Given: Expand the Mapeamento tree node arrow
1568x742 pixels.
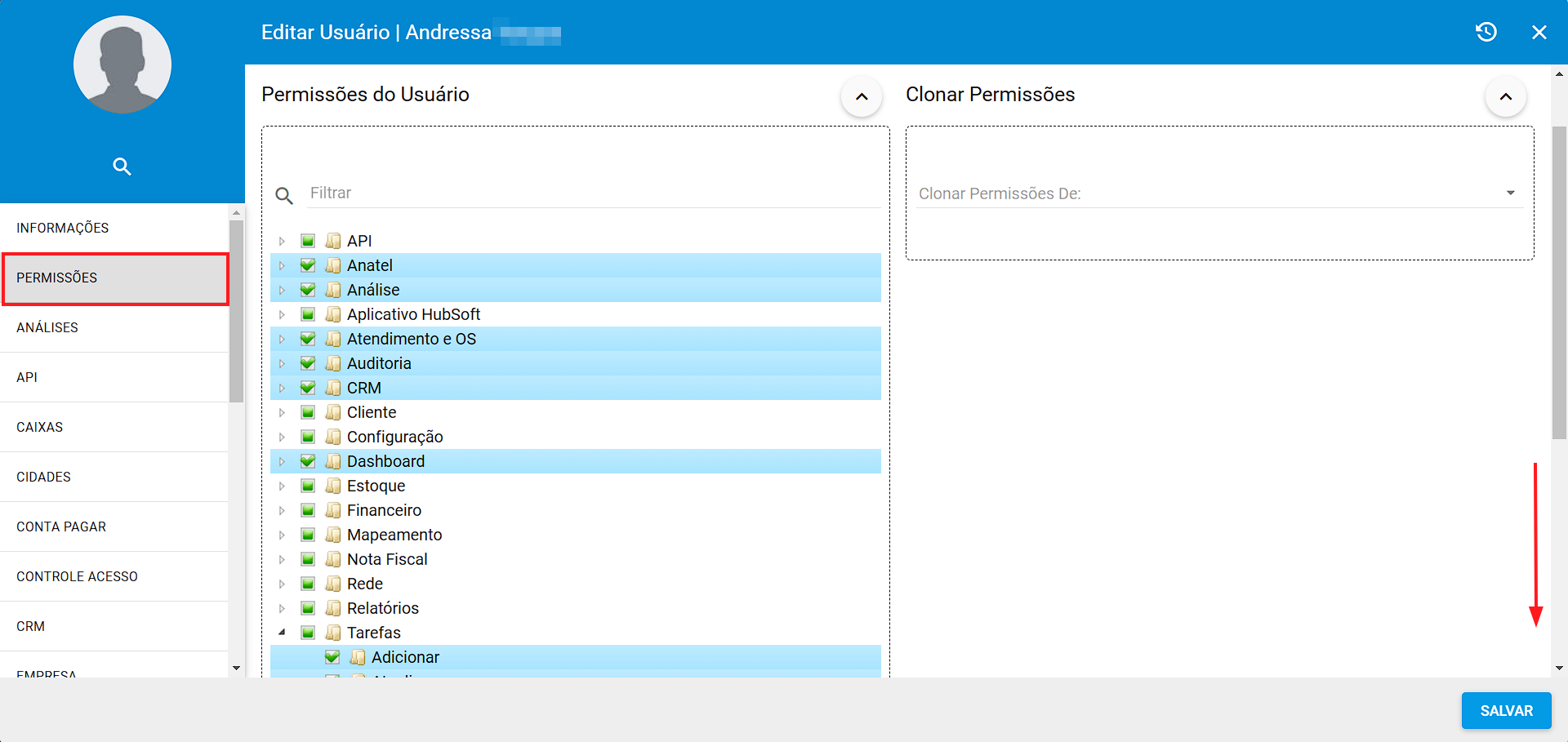Looking at the screenshot, I should [x=282, y=535].
